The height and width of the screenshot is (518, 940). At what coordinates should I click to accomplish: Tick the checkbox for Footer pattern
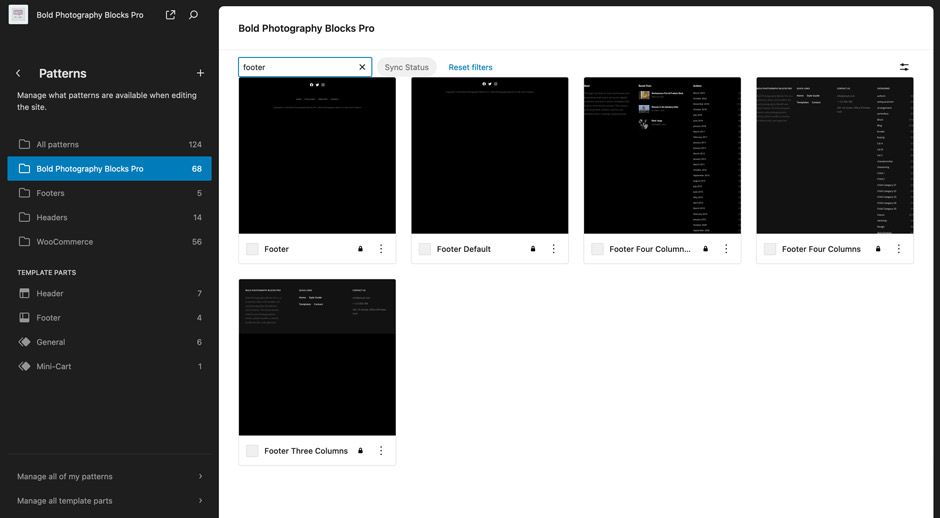252,249
